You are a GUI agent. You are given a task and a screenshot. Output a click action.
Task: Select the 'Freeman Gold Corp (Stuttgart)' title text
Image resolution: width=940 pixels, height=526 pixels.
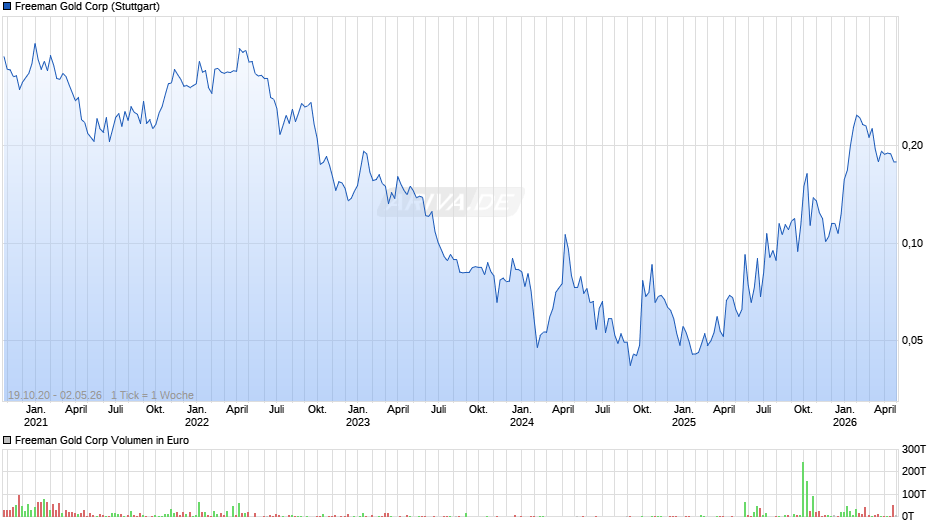88,7
